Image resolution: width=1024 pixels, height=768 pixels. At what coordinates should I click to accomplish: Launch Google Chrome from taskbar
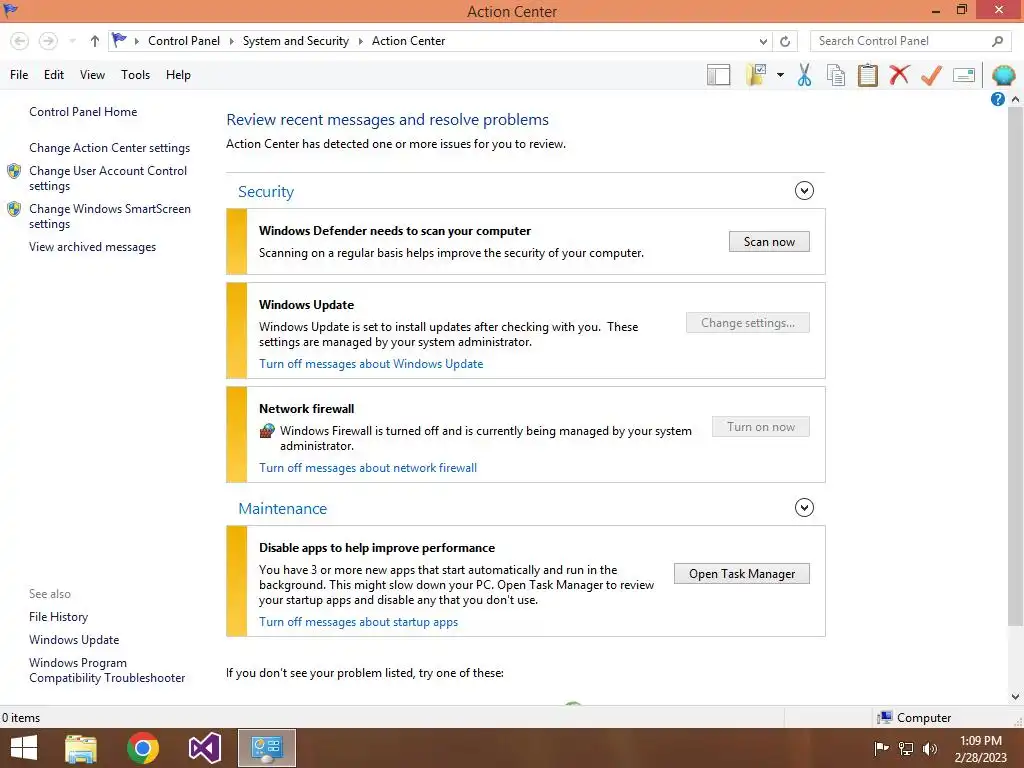tap(143, 748)
